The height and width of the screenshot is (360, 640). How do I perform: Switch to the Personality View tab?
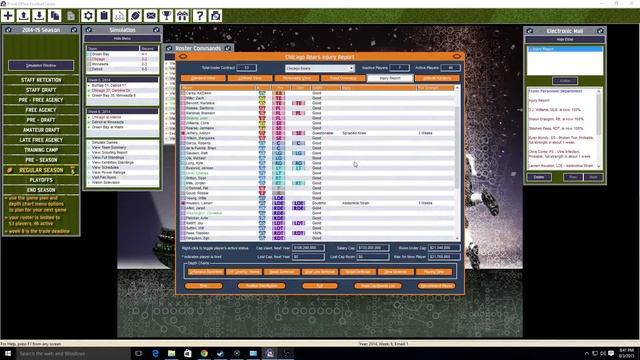297,78
